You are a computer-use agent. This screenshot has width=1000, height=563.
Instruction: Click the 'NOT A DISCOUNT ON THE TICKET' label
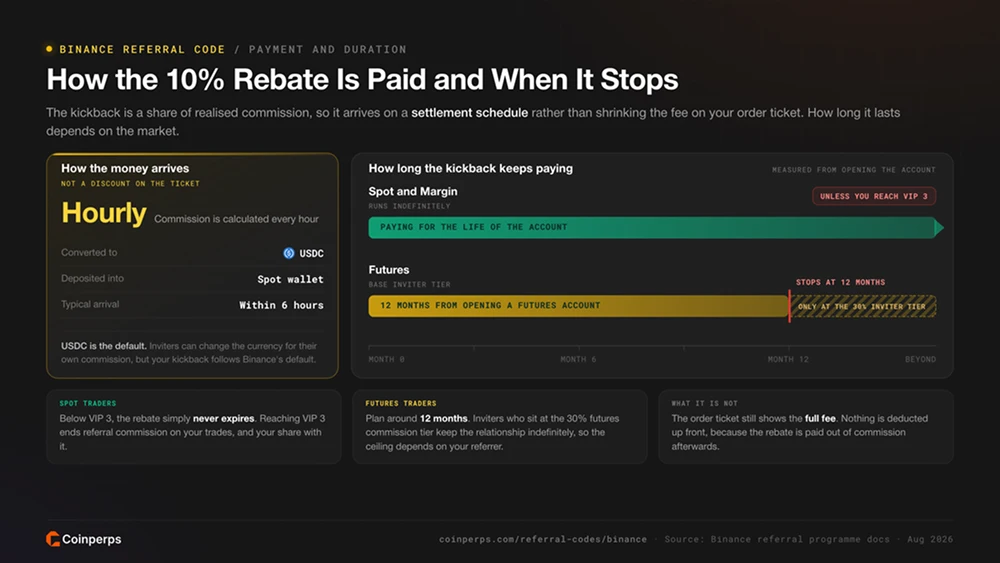130,184
